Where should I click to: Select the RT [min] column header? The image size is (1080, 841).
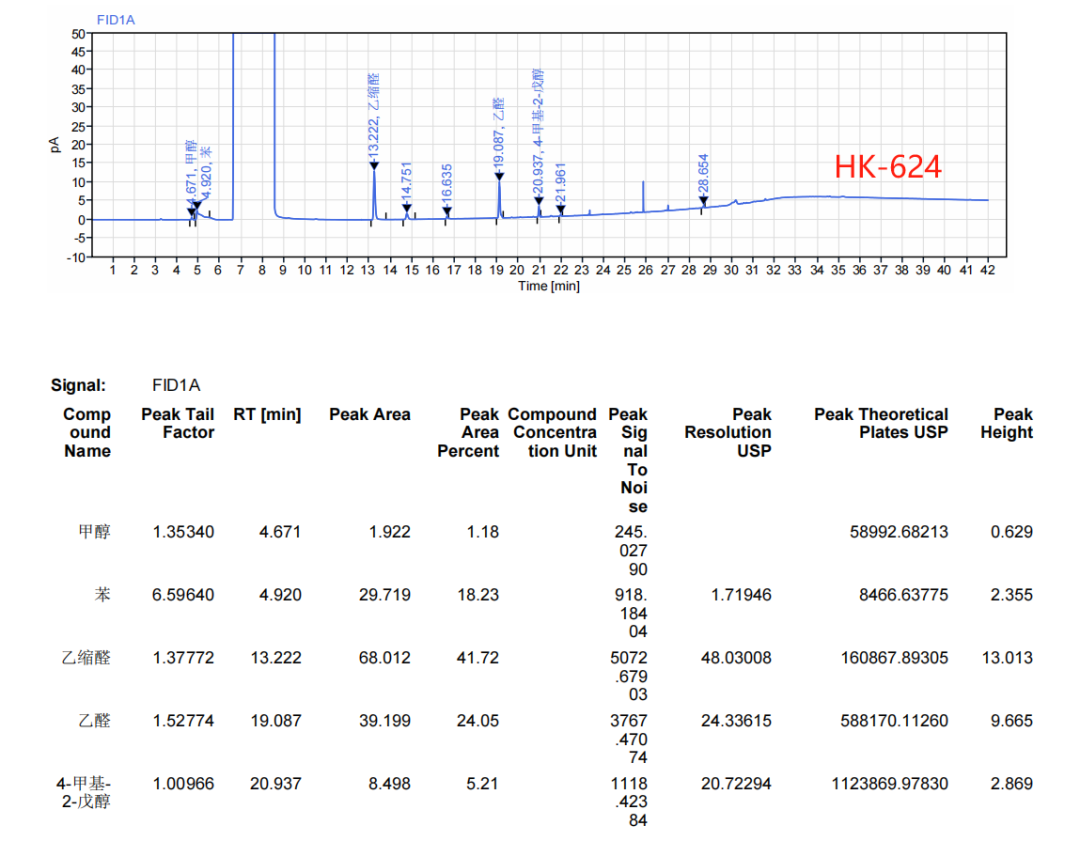point(267,414)
